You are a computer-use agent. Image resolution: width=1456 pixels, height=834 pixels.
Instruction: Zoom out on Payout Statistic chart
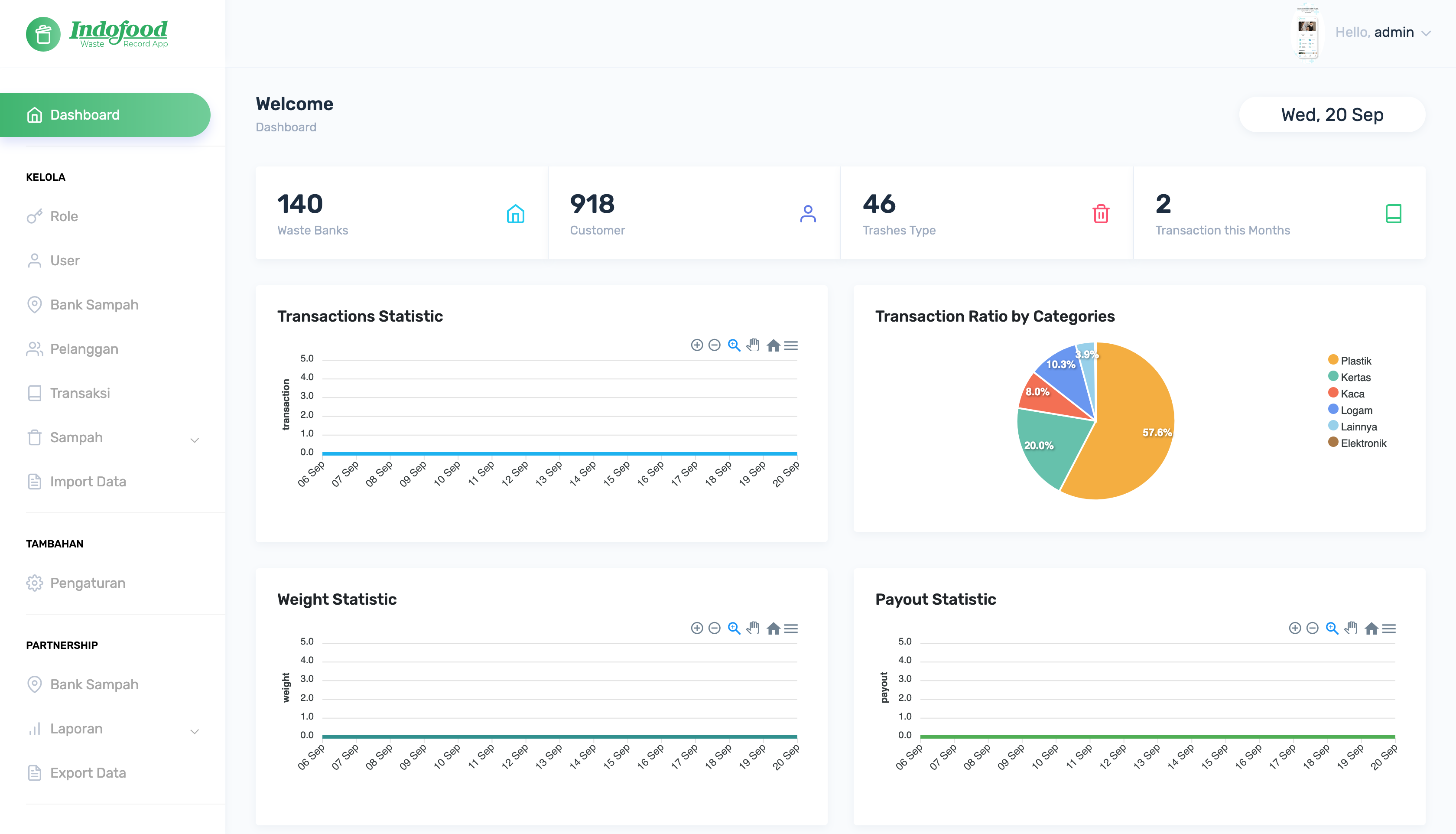[1312, 628]
